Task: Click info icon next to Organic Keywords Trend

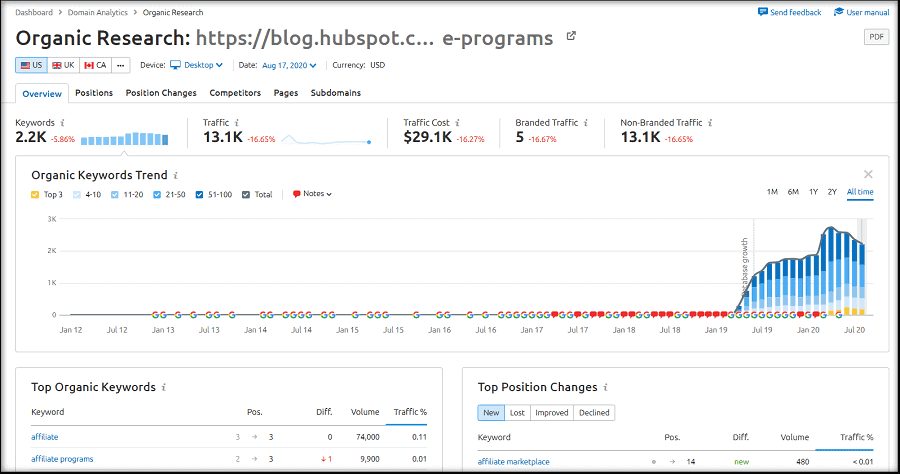Action: [x=176, y=176]
